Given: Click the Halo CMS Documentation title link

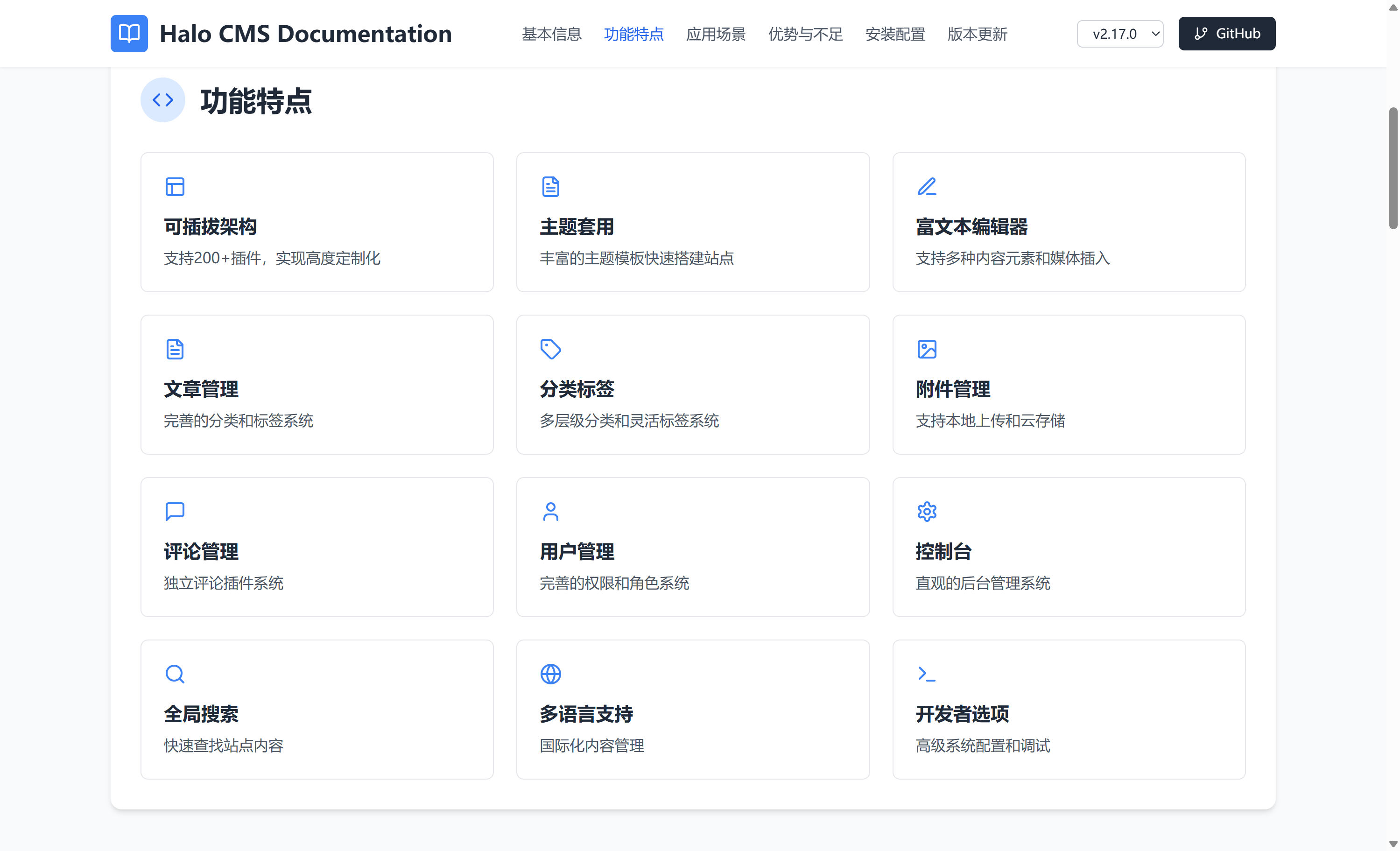Looking at the screenshot, I should point(305,34).
